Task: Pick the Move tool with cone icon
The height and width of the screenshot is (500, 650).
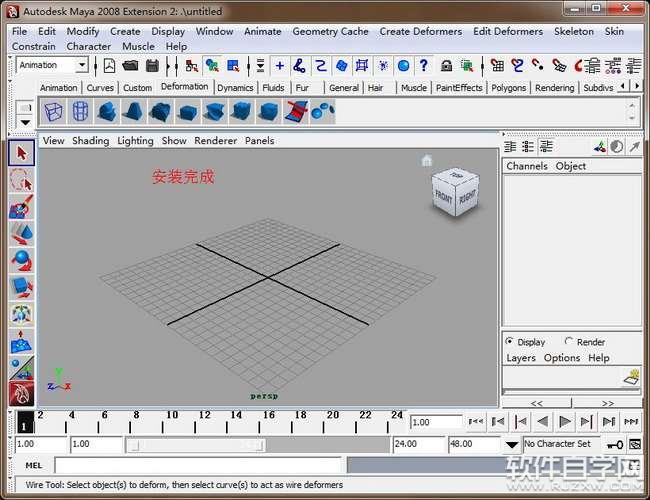Action: coord(22,233)
